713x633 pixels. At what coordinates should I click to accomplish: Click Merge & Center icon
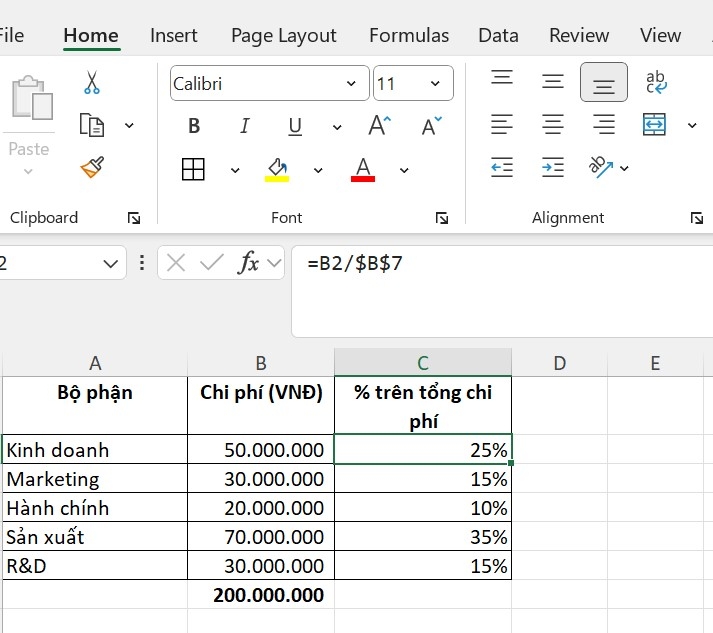pos(654,124)
